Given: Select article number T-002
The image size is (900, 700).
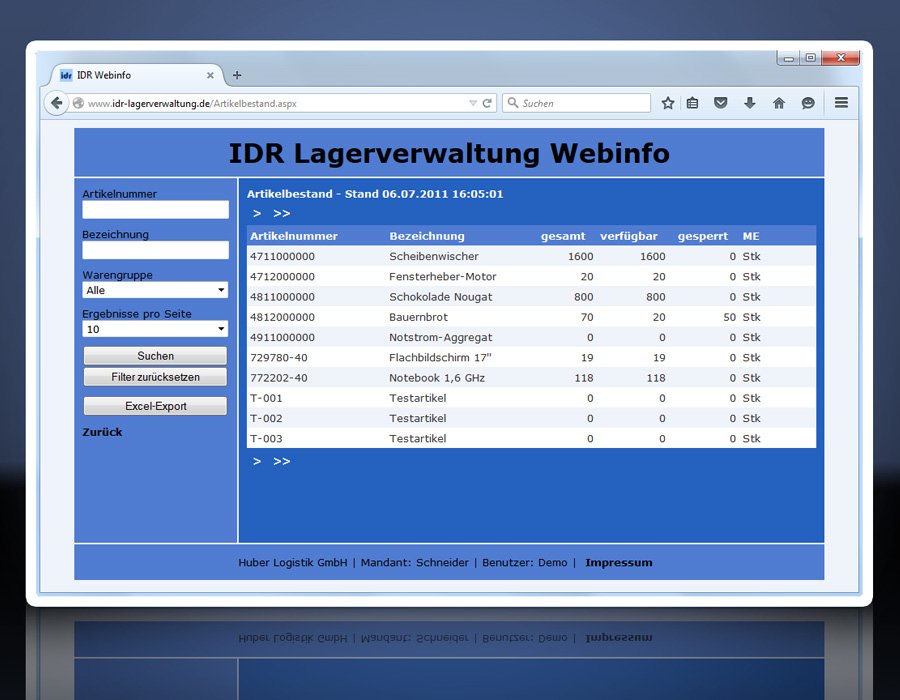Looking at the screenshot, I should (x=266, y=418).
